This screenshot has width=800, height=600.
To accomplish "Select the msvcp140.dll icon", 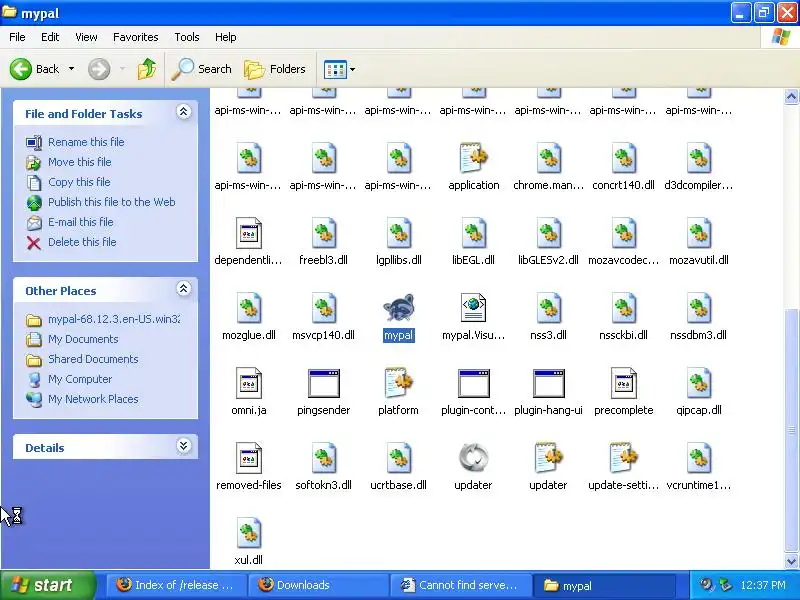I will click(x=323, y=308).
